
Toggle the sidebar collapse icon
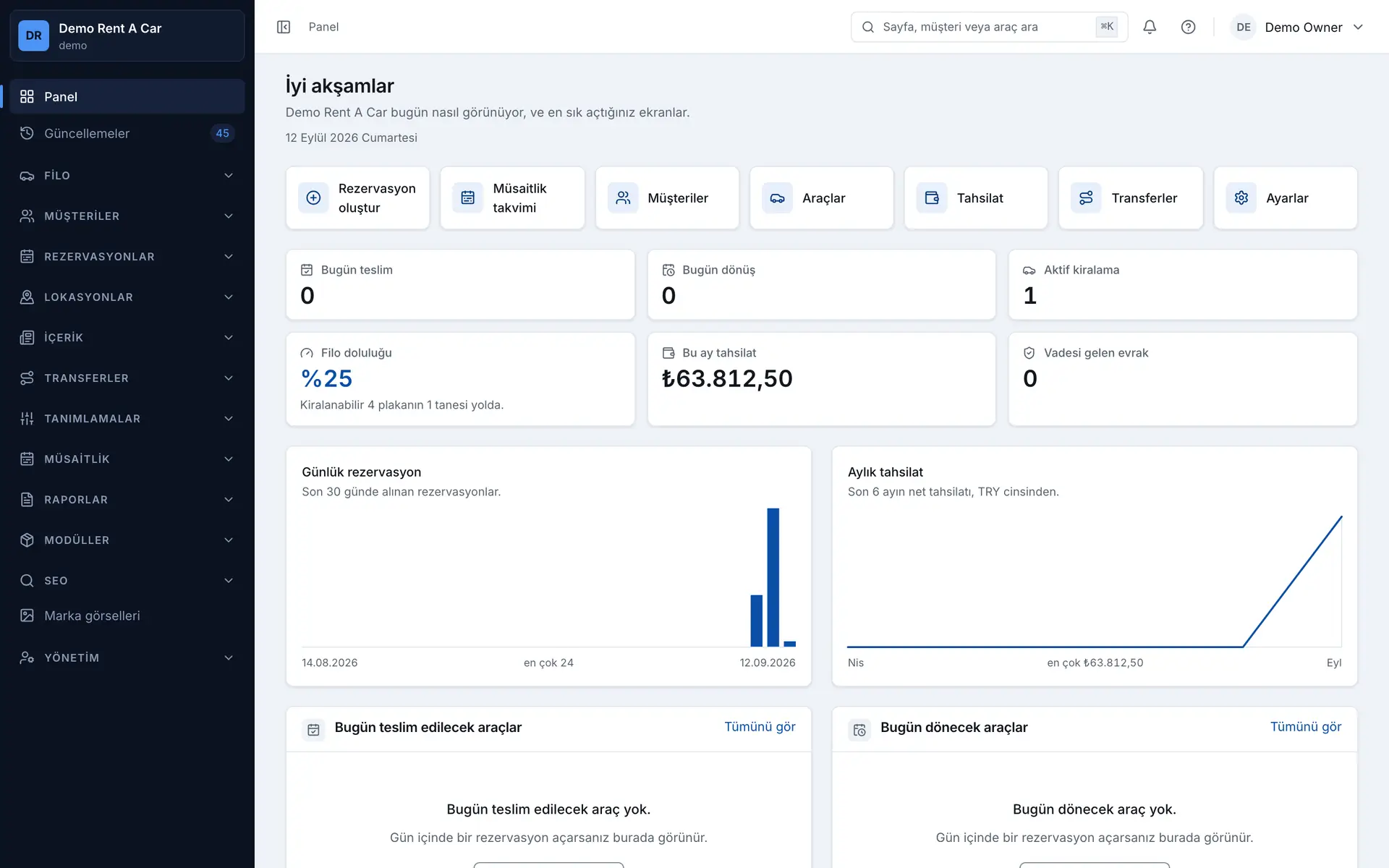point(284,27)
